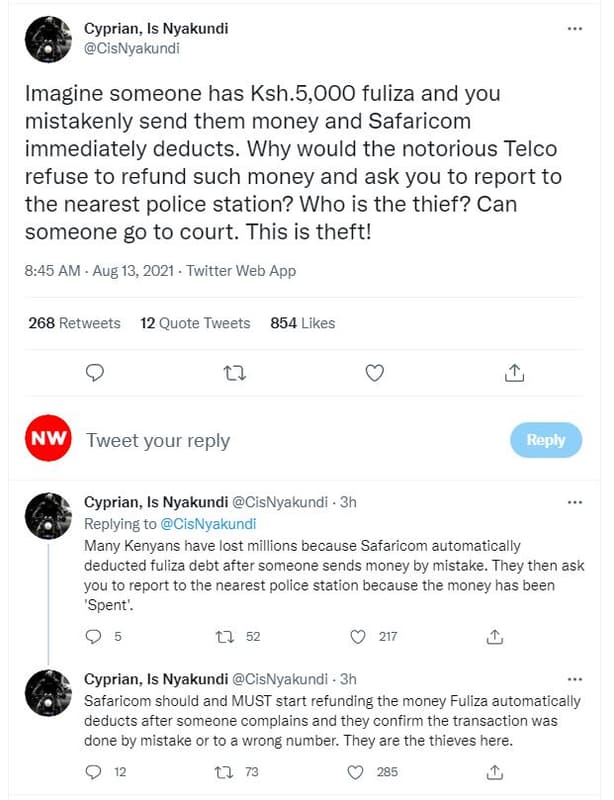The image size is (614, 800).
Task: Click the Tweet your reply input field
Action: click(200, 440)
